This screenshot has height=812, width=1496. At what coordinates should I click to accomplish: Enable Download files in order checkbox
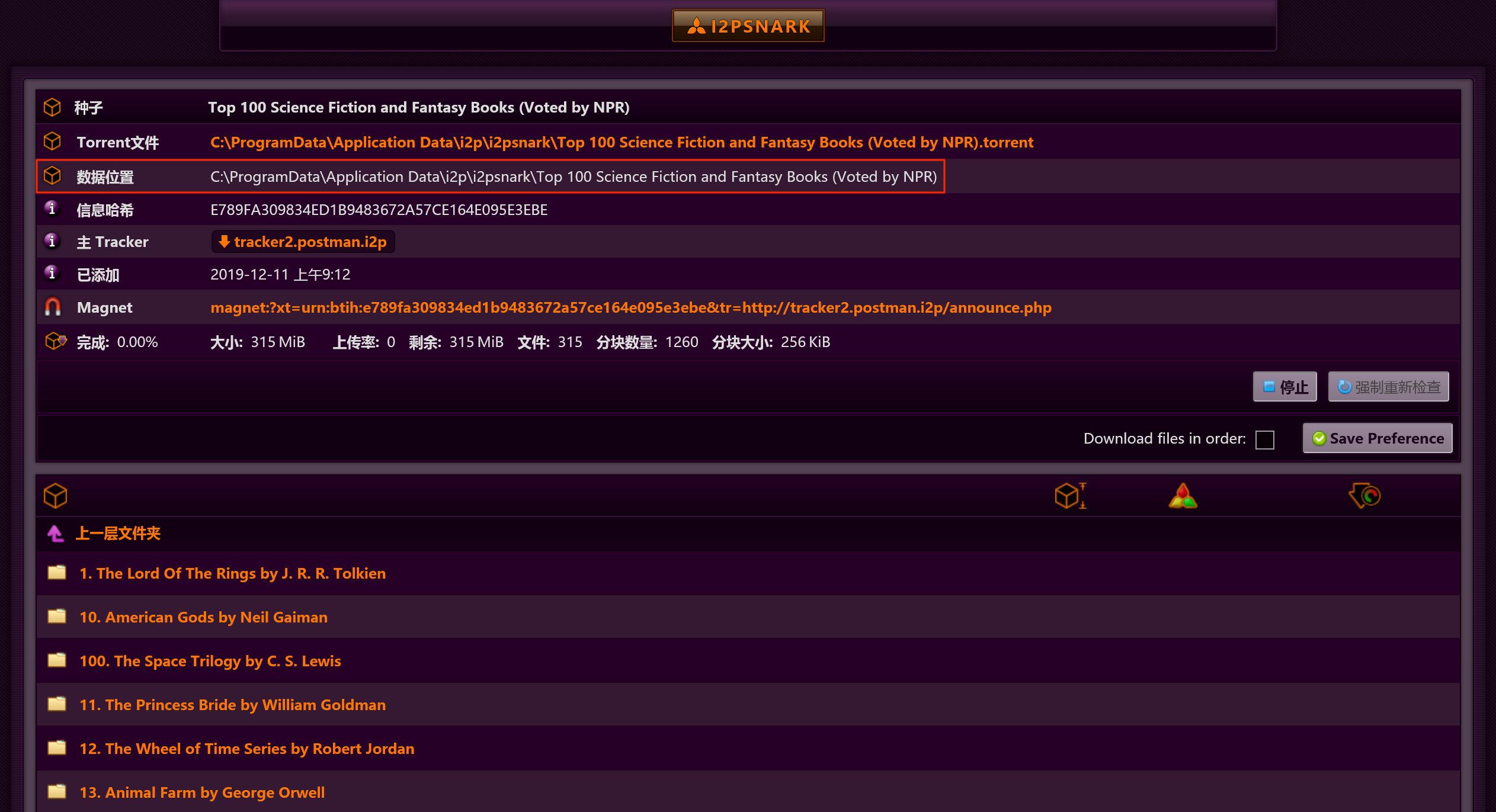(1264, 439)
